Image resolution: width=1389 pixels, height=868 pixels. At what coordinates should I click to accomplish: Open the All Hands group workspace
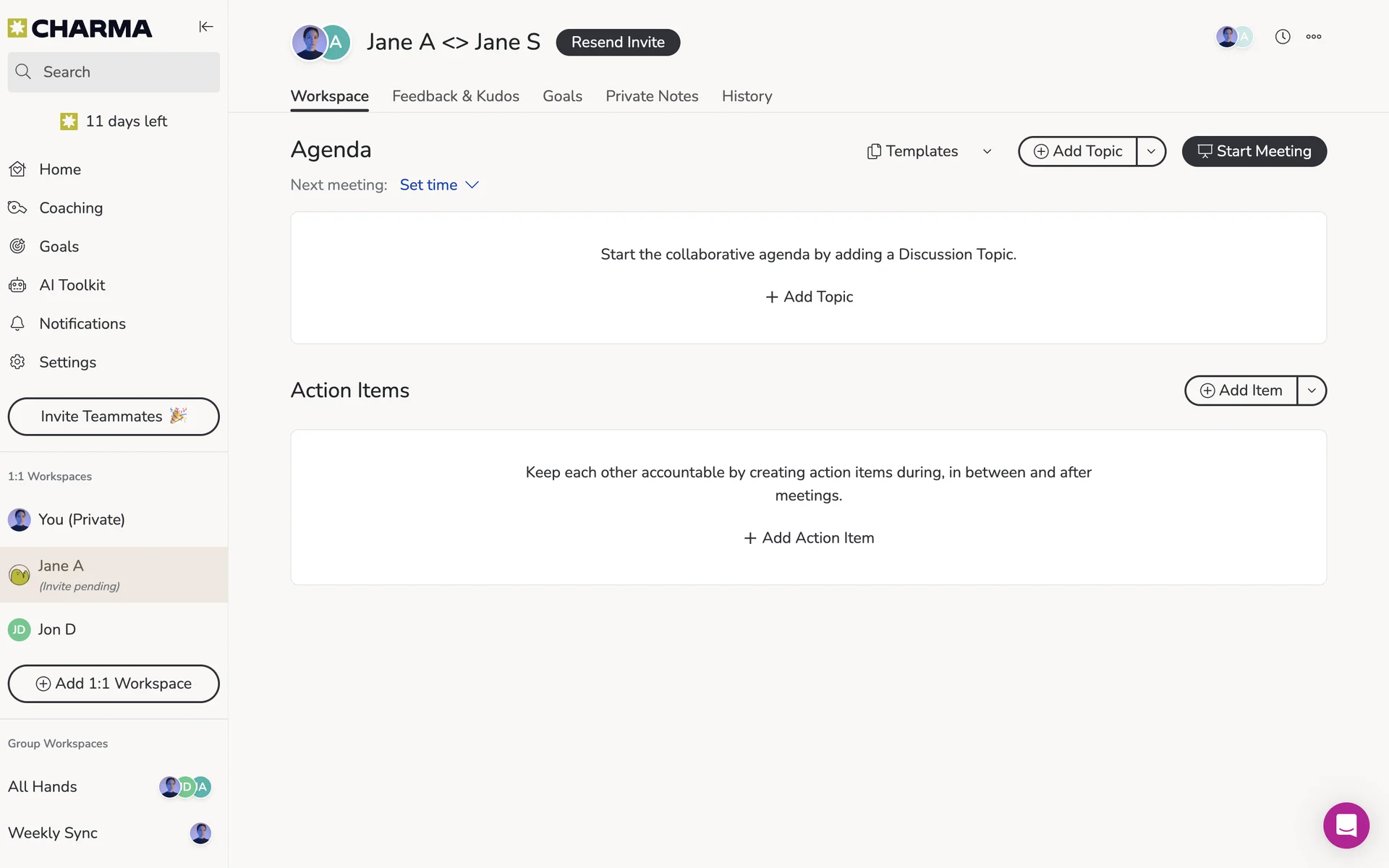point(43,786)
